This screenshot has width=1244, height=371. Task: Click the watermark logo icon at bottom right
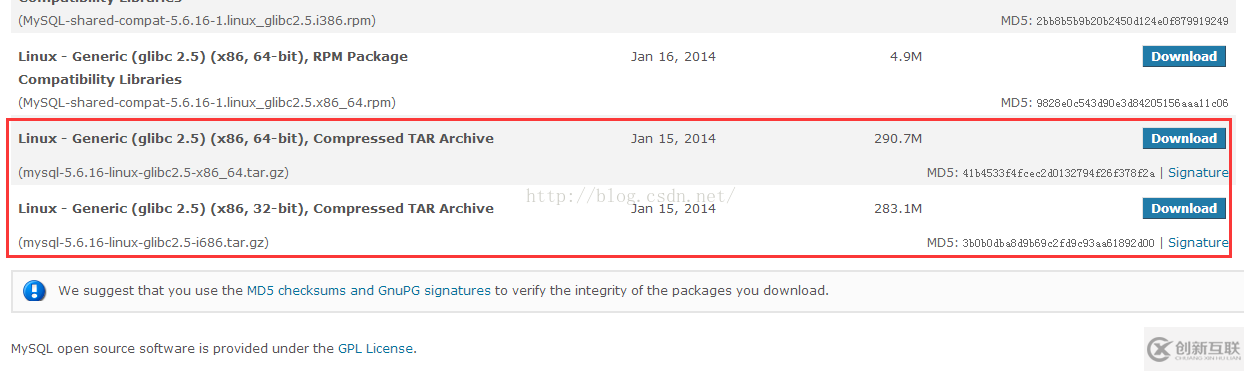coord(1160,348)
